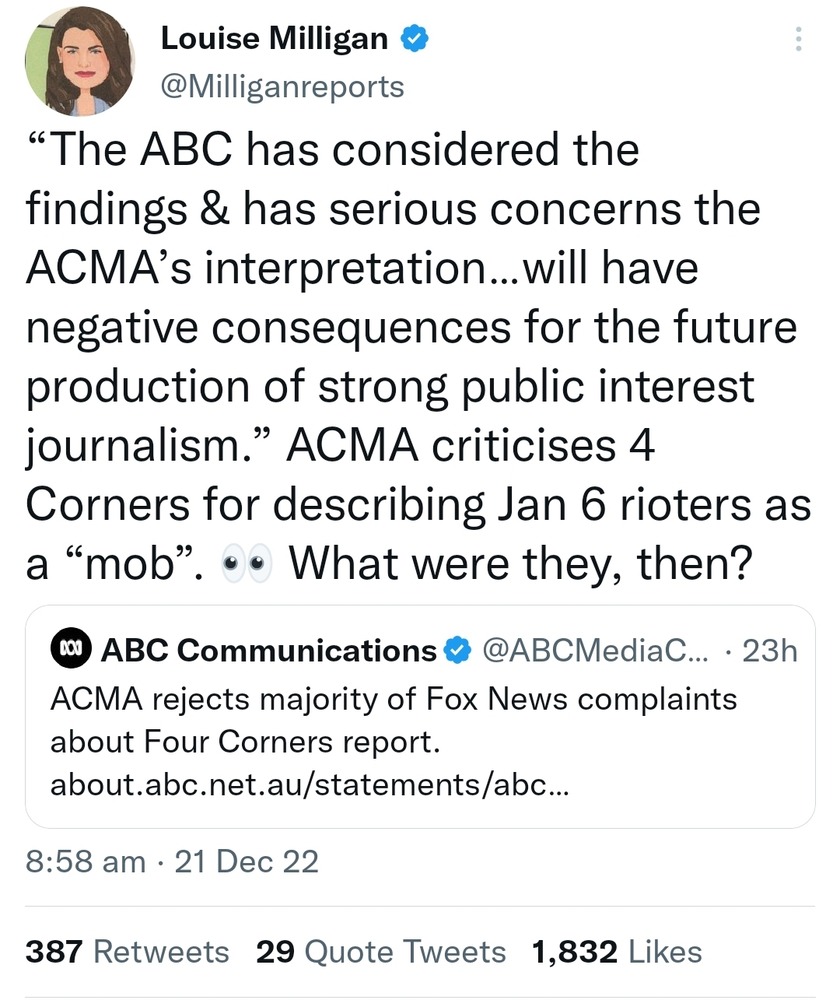The height and width of the screenshot is (1000, 840).
Task: Open the @ABCMediaC... handle
Action: (x=593, y=651)
